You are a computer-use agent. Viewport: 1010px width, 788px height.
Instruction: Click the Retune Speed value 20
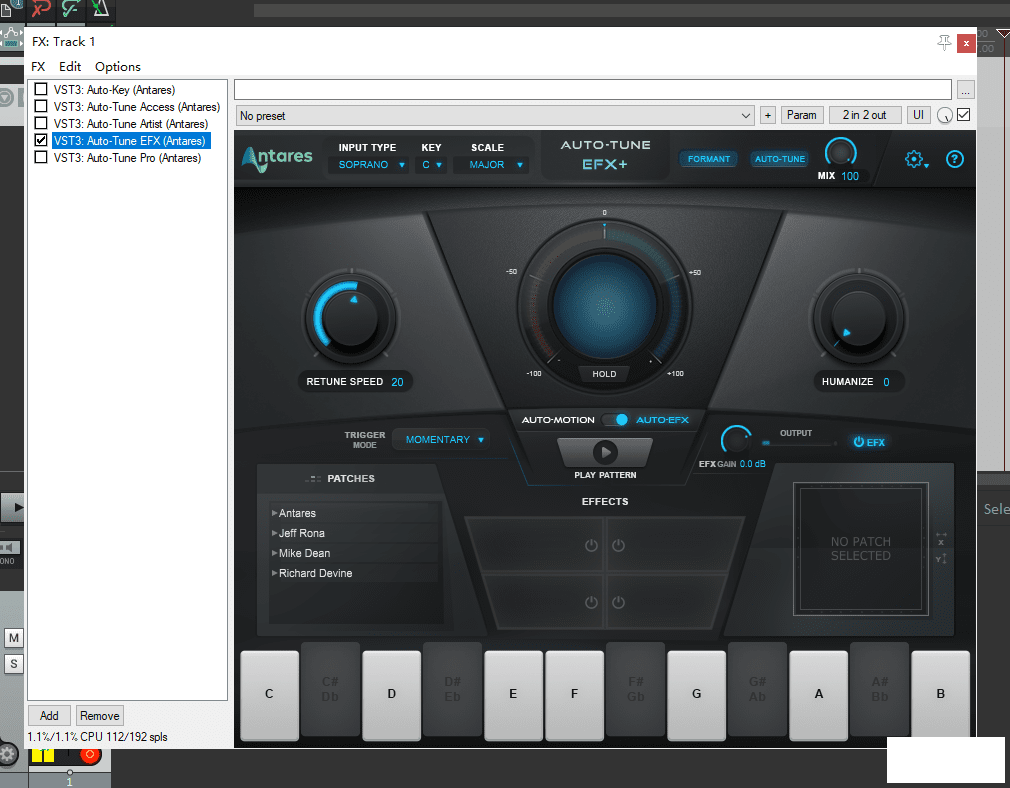(x=397, y=382)
